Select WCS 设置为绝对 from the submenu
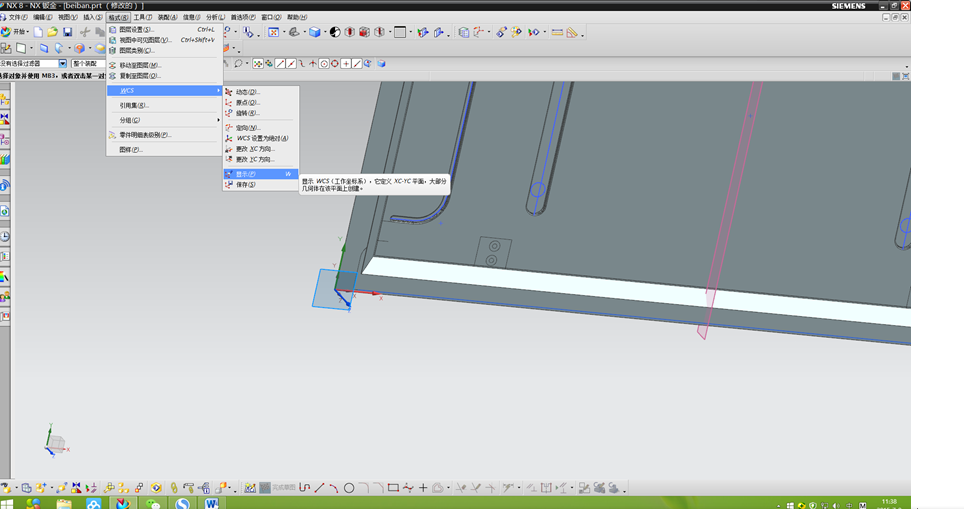The image size is (964, 509). pos(262,138)
